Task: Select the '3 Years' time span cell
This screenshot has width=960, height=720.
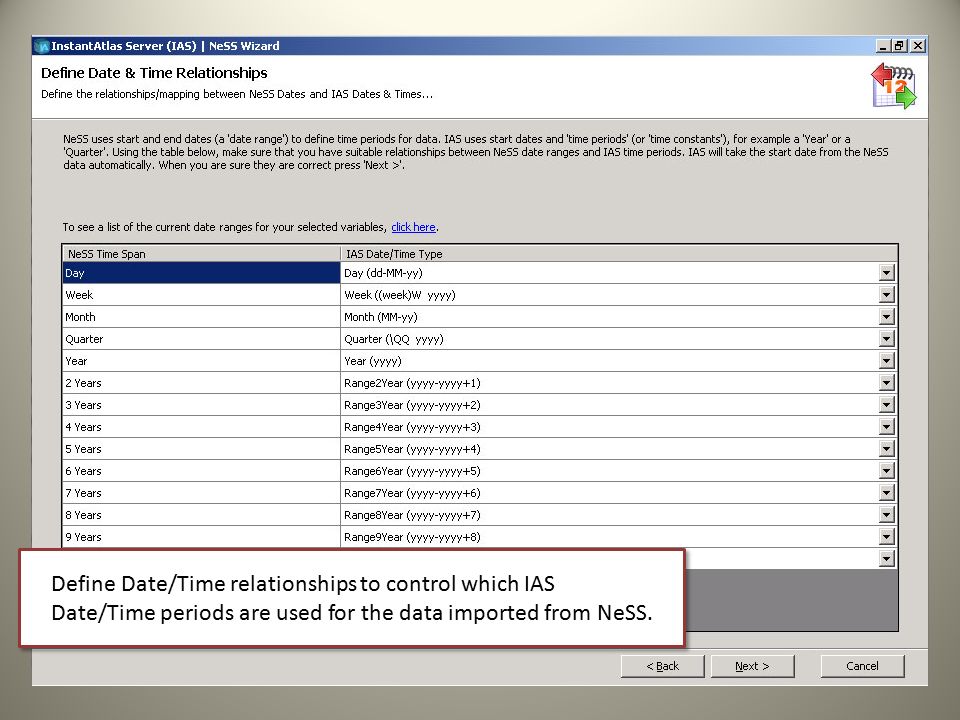Action: pyautogui.click(x=201, y=405)
